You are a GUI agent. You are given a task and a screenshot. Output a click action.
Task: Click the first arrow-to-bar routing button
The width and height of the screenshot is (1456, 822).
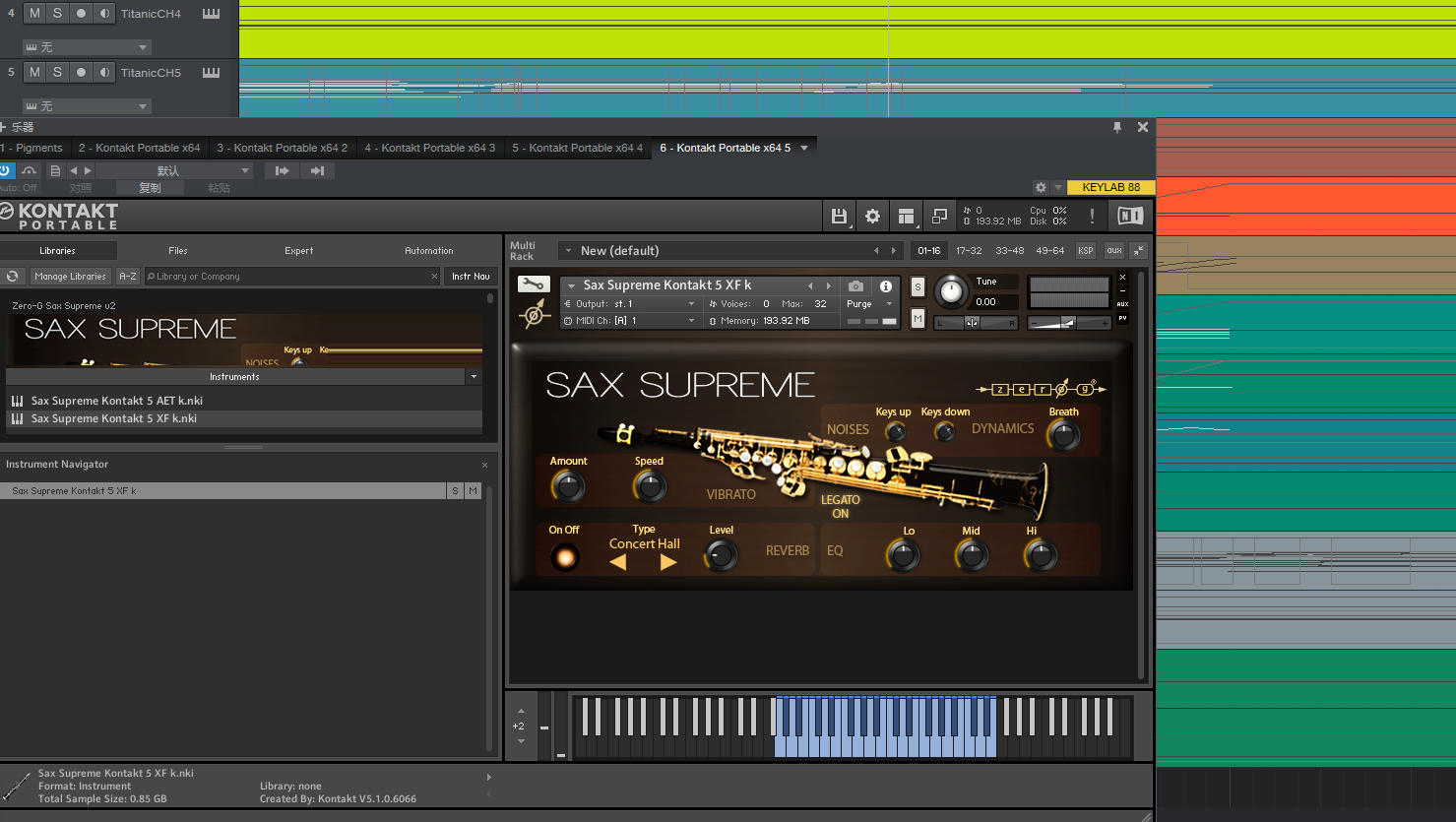click(282, 170)
